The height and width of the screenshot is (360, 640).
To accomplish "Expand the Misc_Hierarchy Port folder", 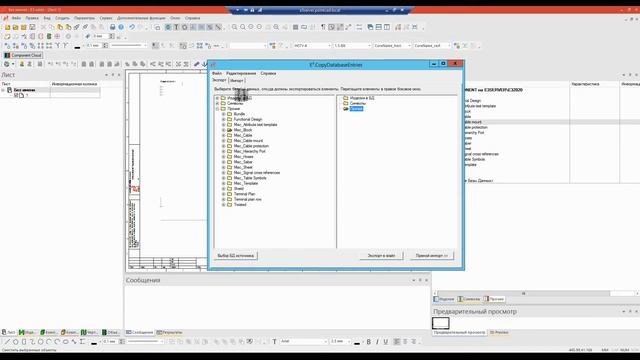I will tap(224, 151).
